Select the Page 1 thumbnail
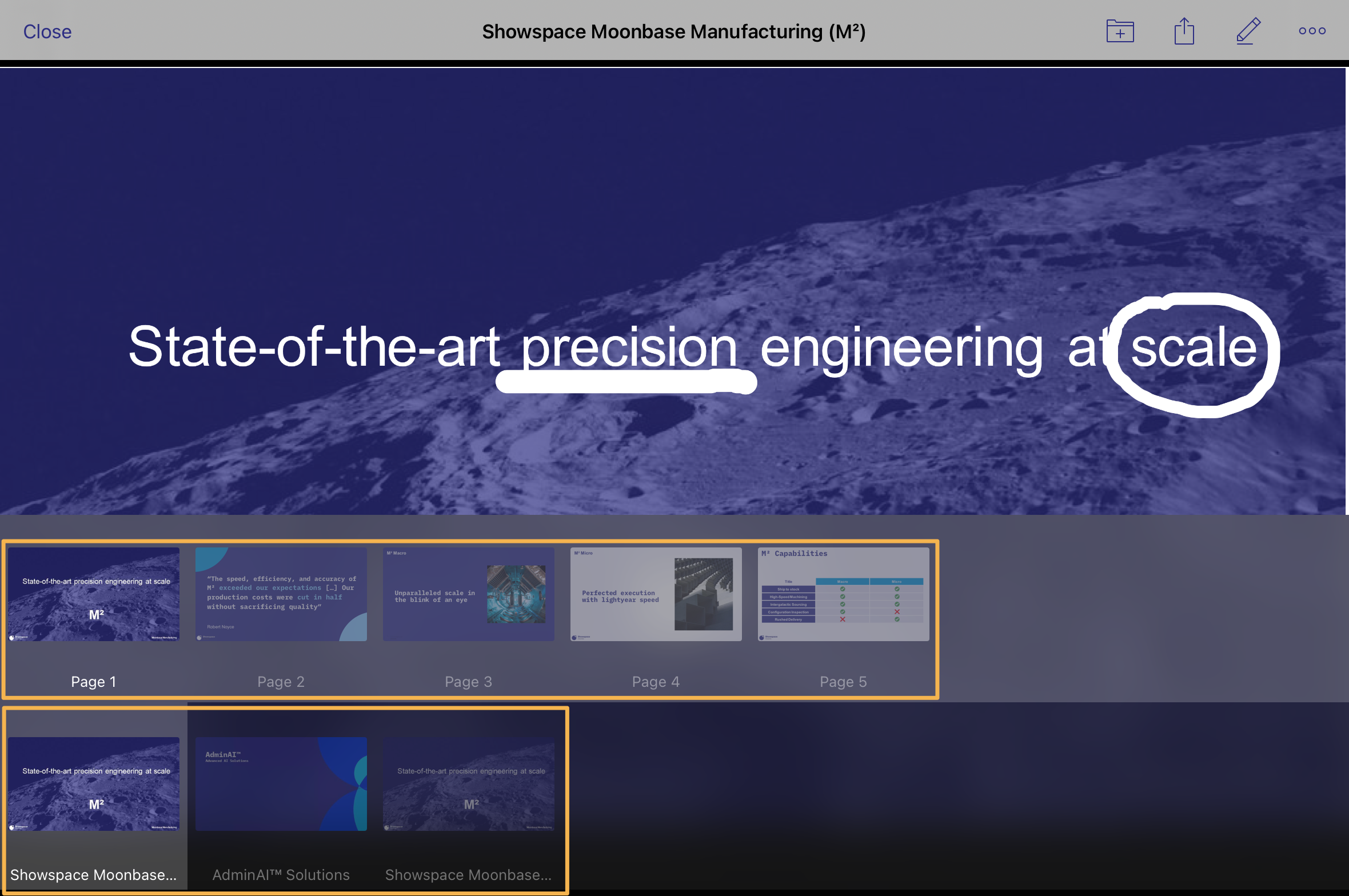 [x=94, y=594]
